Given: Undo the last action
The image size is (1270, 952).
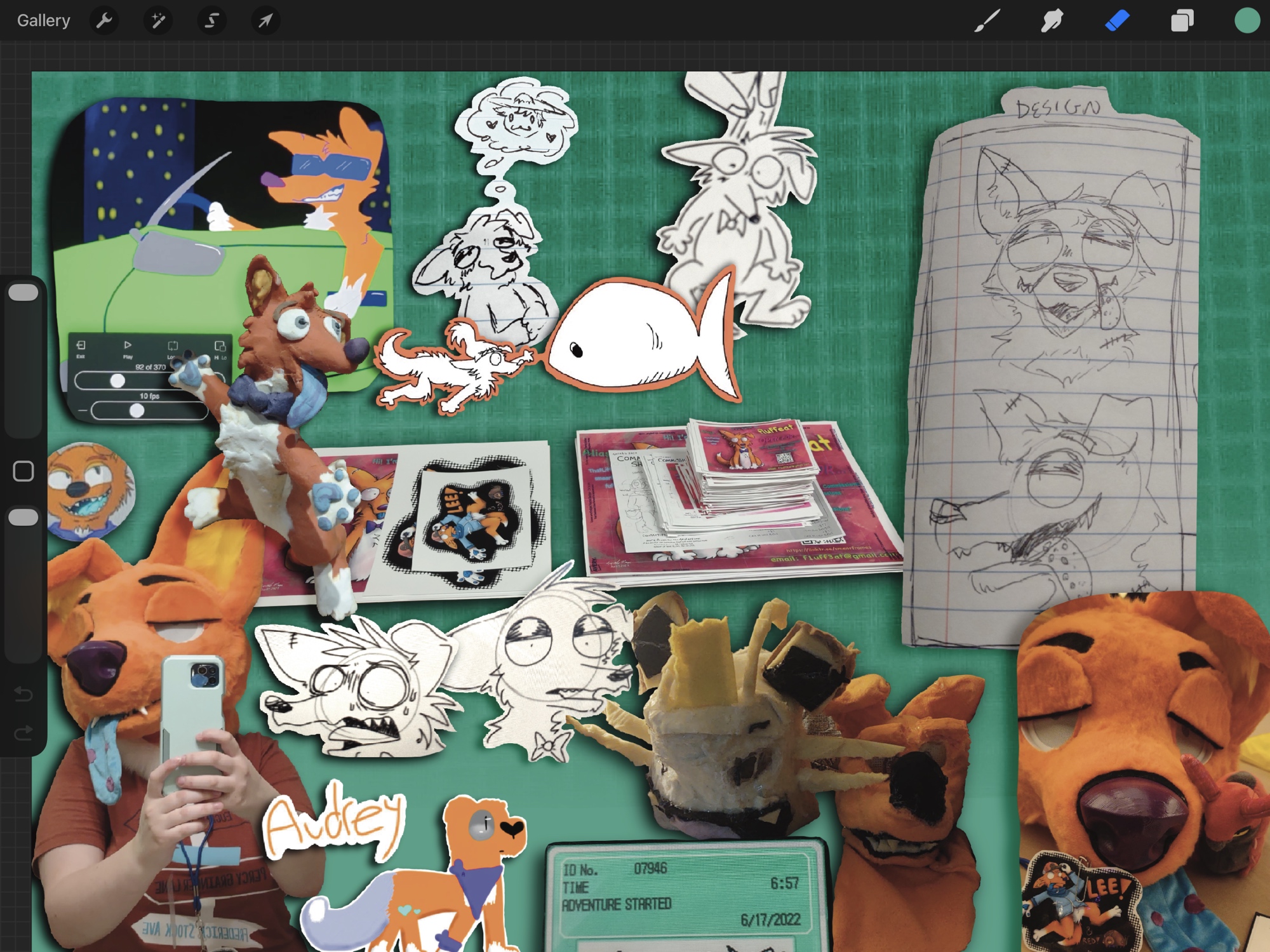Looking at the screenshot, I should coord(23,694).
